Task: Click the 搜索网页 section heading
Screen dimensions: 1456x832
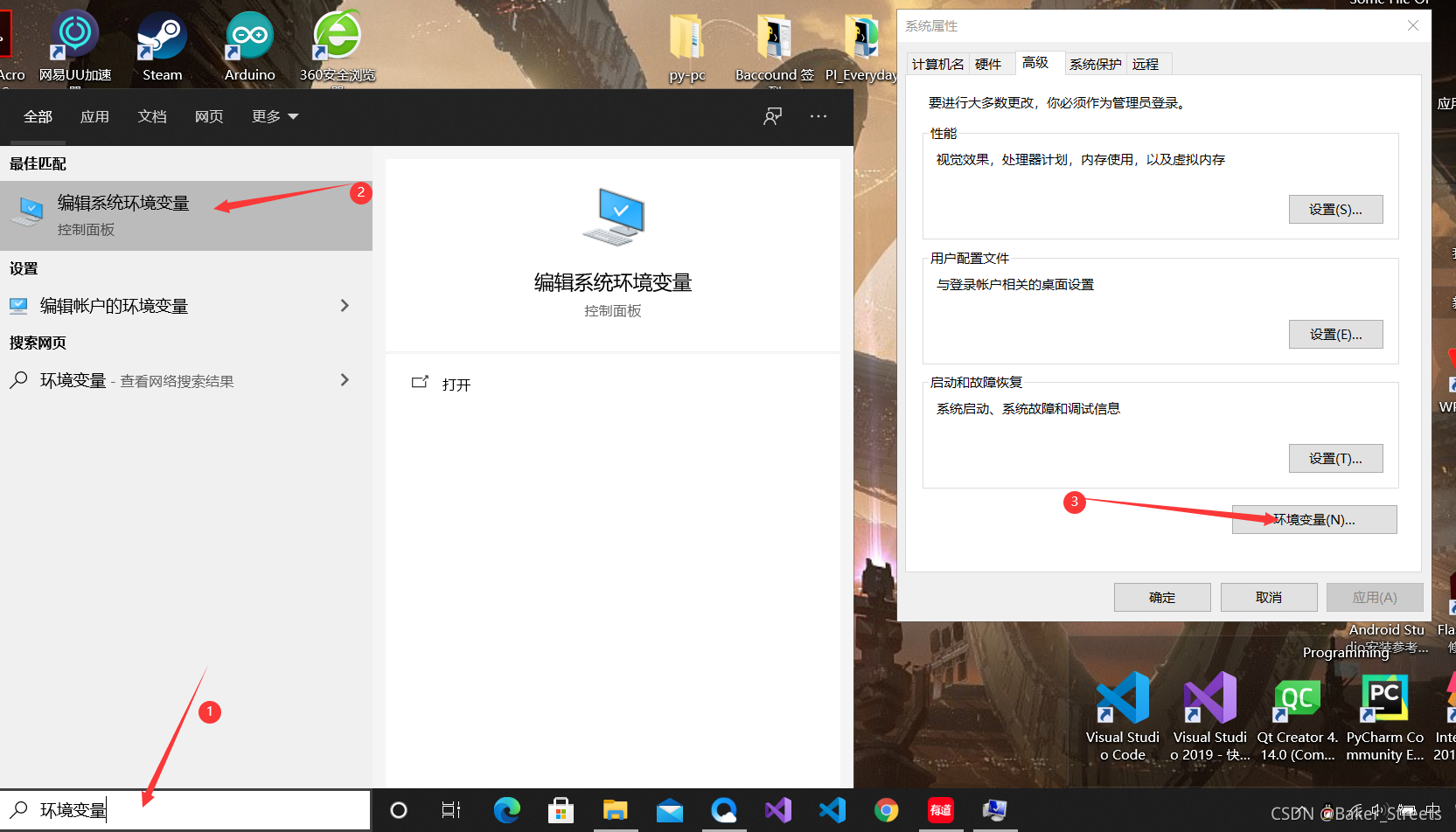Action: click(x=38, y=343)
